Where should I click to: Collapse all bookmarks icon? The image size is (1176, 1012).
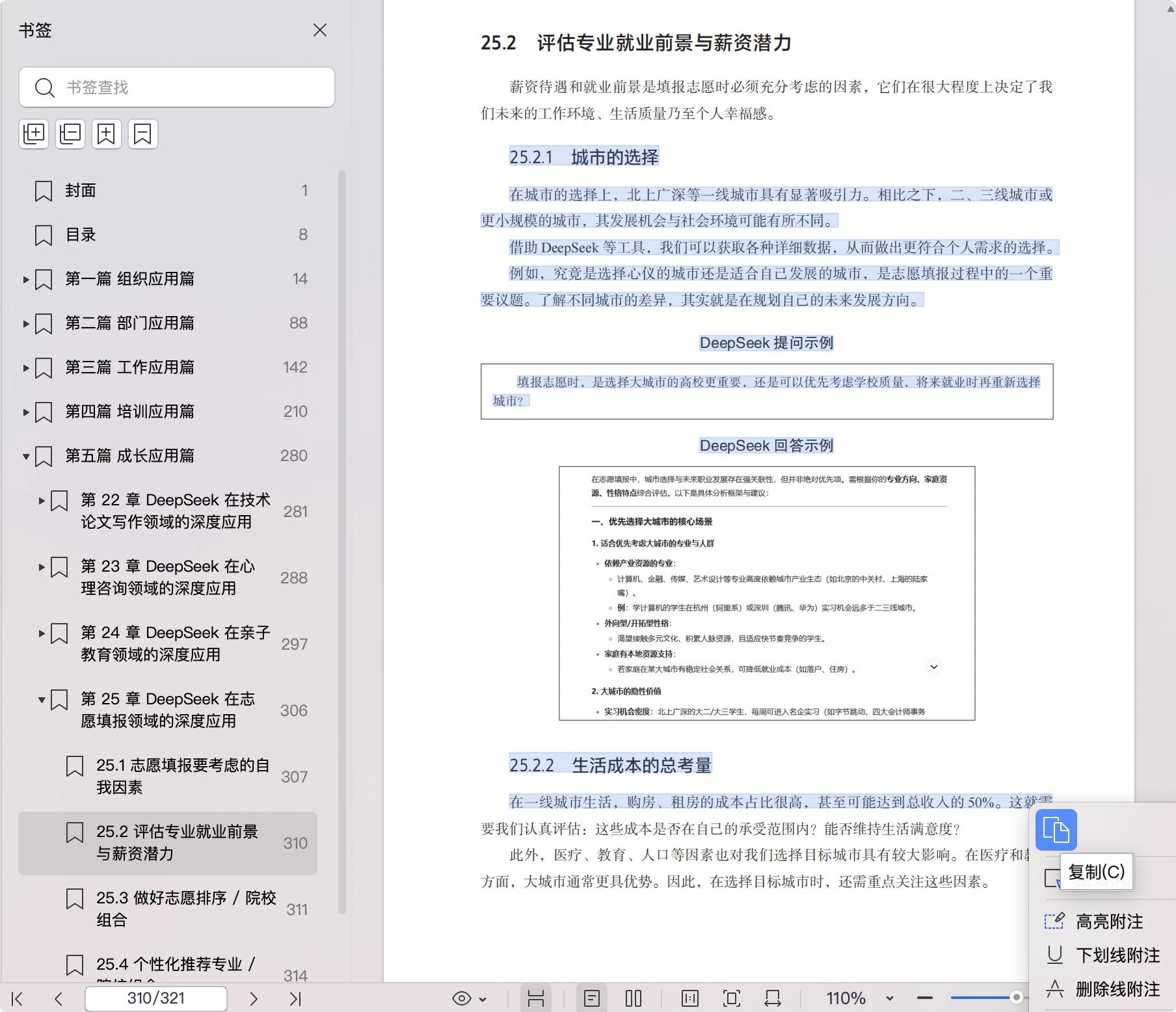pyautogui.click(x=70, y=134)
